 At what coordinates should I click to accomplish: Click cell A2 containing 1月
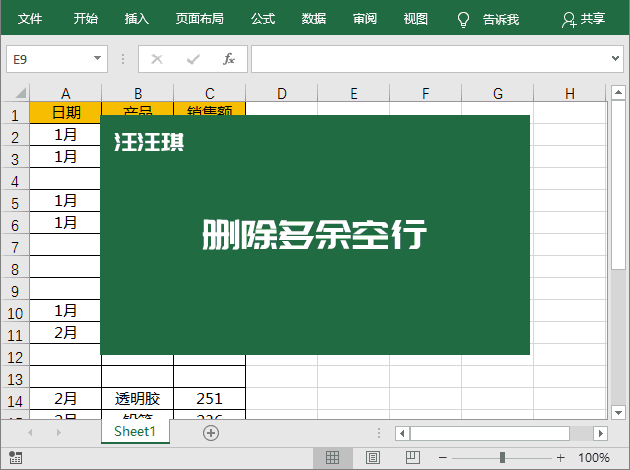tap(65, 135)
